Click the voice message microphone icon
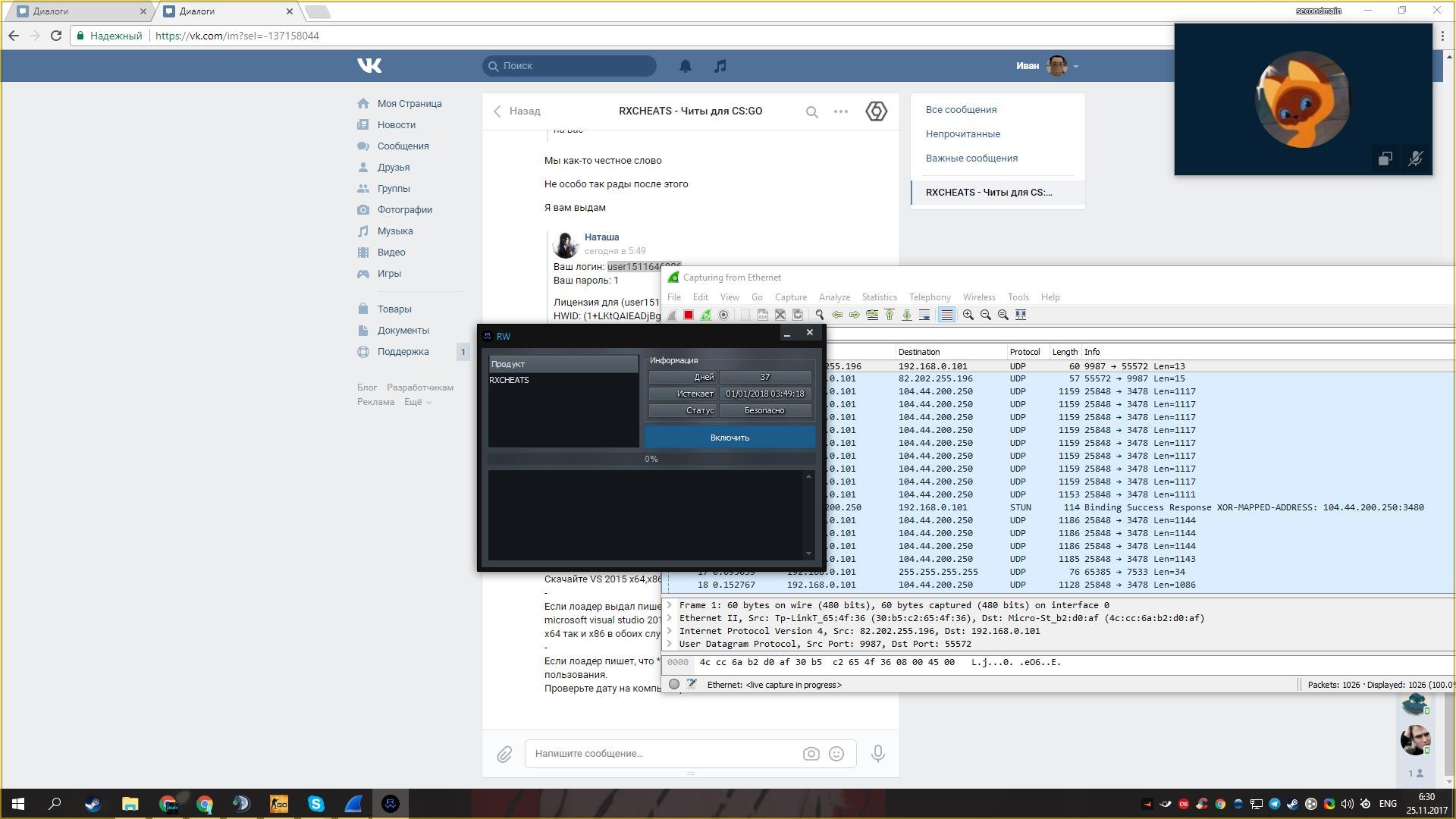The height and width of the screenshot is (819, 1456). [877, 753]
